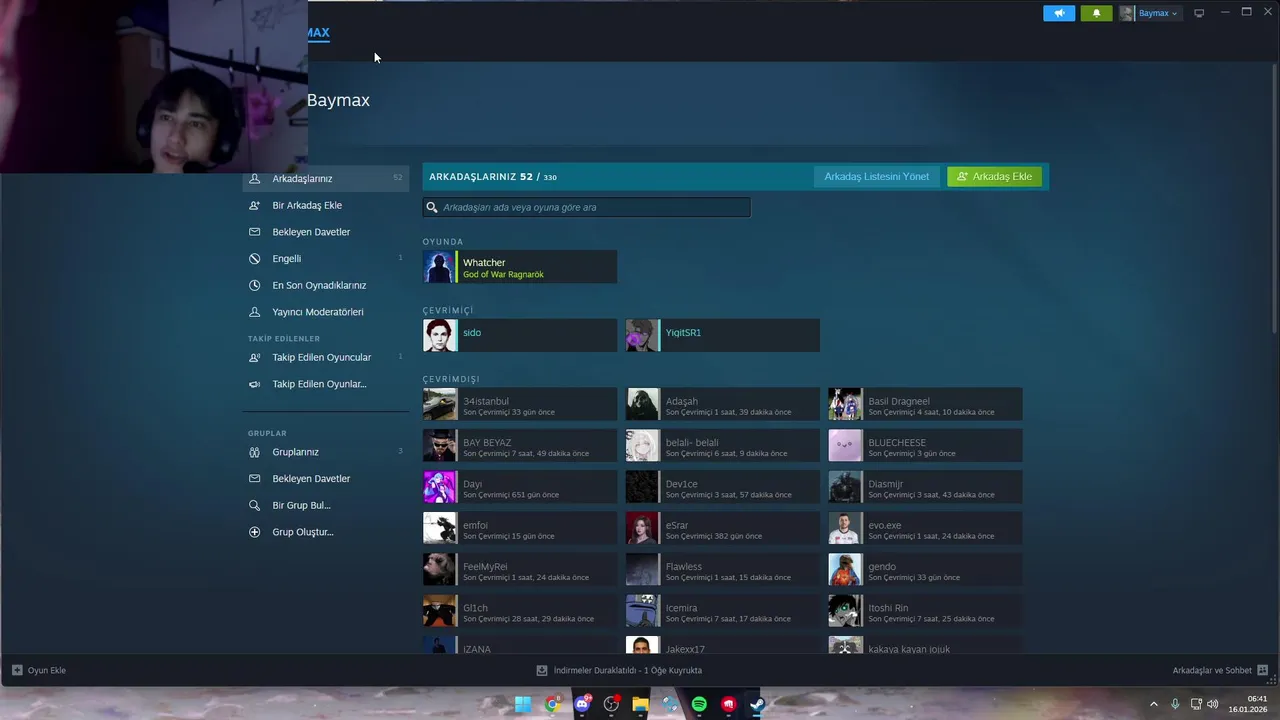1280x720 pixels.
Task: Open gendo friend avatar
Action: (x=845, y=569)
